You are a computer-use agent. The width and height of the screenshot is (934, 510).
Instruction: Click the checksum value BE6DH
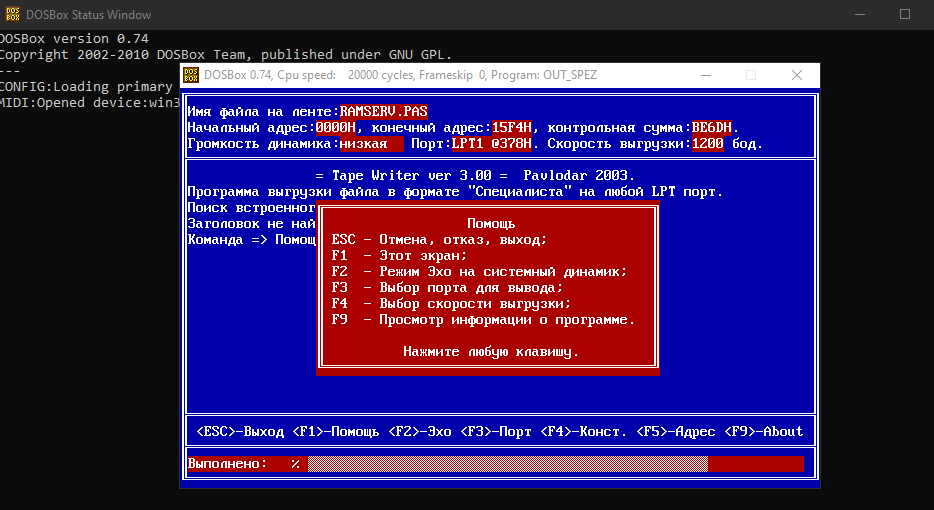click(x=712, y=128)
